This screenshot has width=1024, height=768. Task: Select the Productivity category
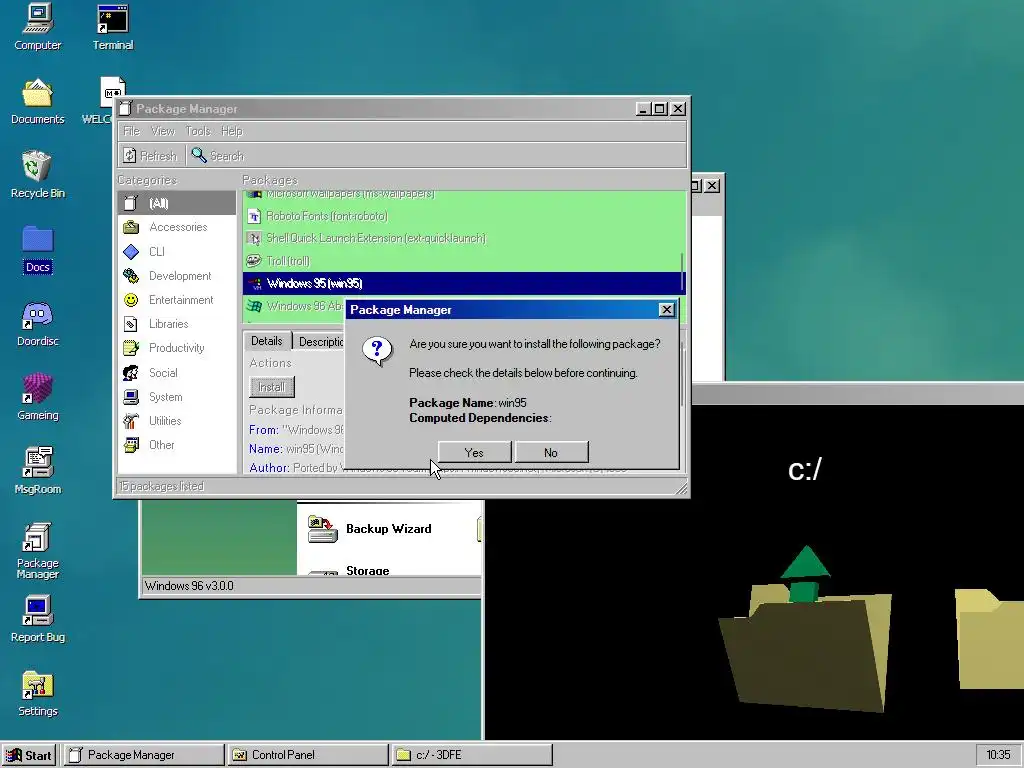coord(176,347)
